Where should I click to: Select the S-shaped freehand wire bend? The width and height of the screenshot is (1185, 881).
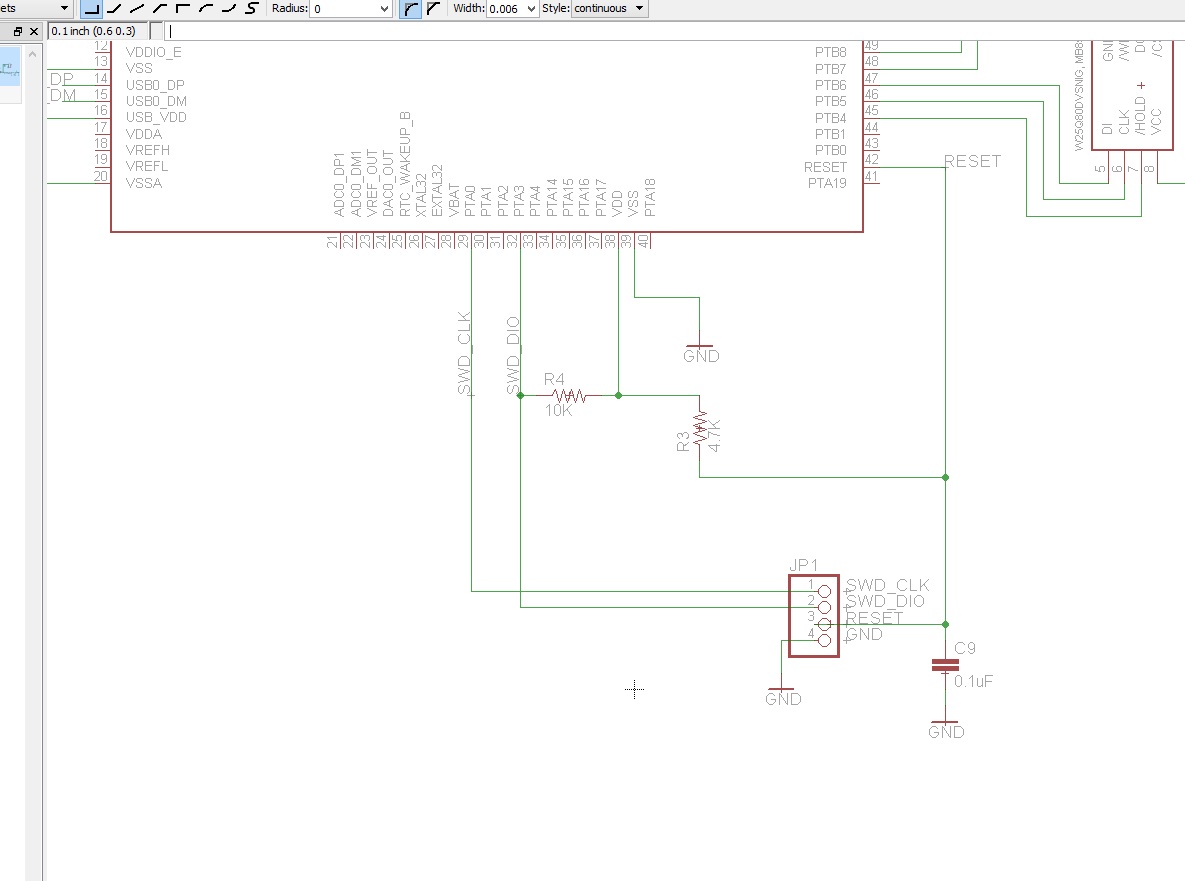point(252,8)
